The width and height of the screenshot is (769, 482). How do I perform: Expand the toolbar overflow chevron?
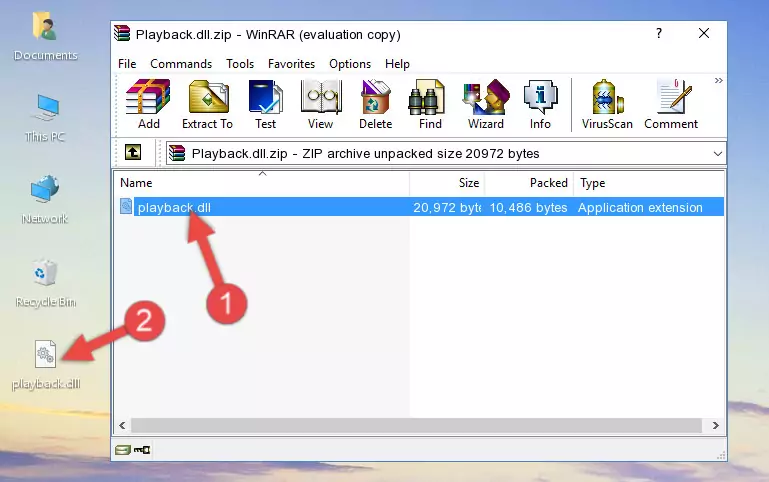point(718,80)
